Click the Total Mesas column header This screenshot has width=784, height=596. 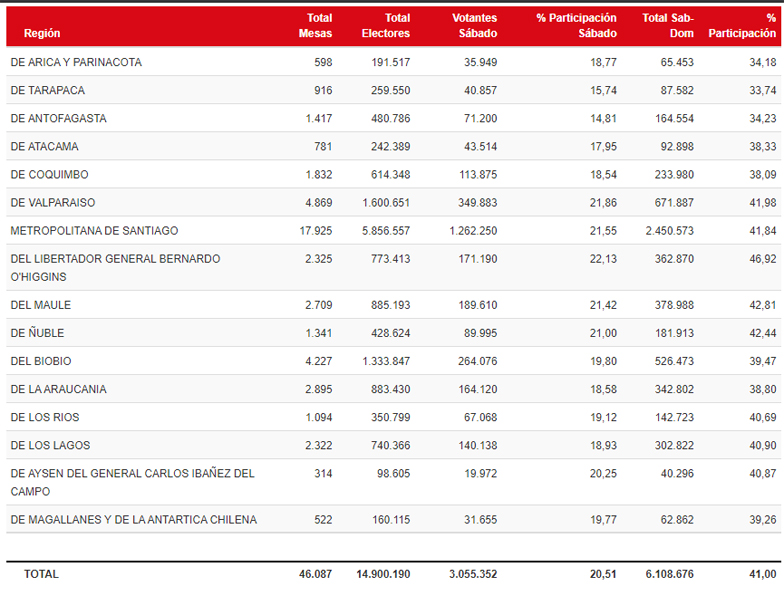(x=315, y=25)
